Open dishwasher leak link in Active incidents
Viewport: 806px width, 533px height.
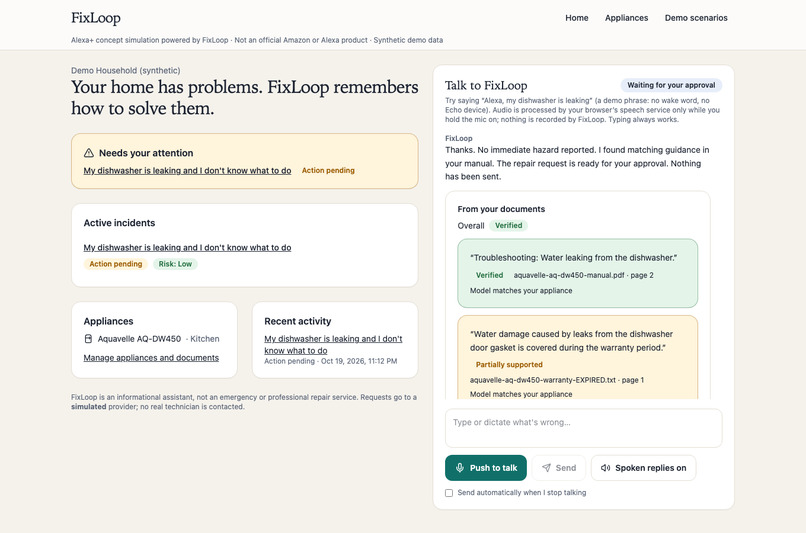click(187, 248)
